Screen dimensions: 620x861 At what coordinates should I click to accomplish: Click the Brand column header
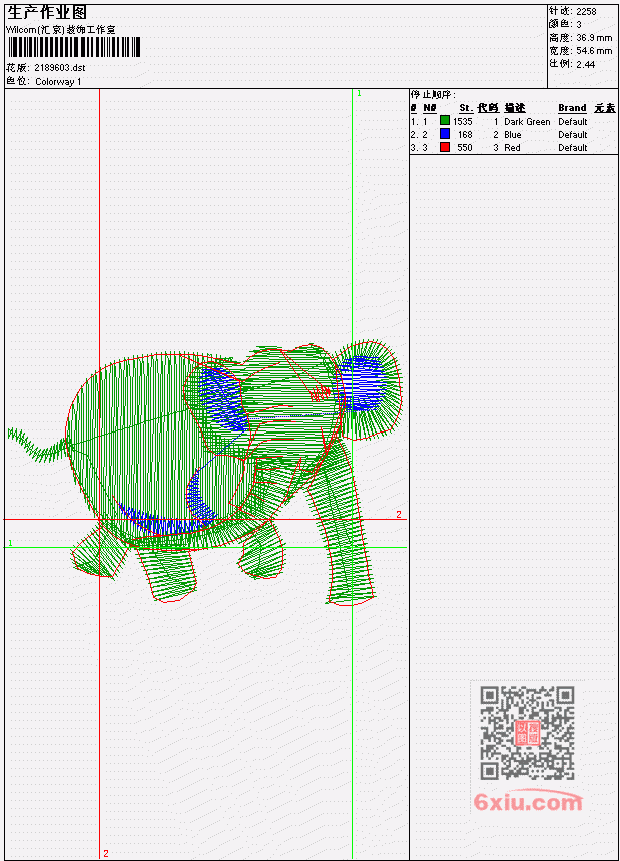pos(572,108)
